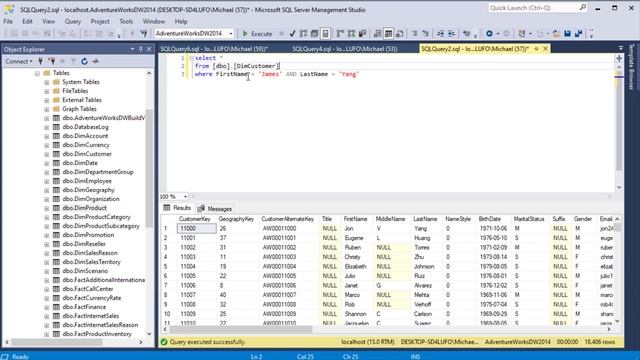This screenshot has height=360, width=640.
Task: Close the SQLQuery2.sql tab
Action: pos(545,49)
